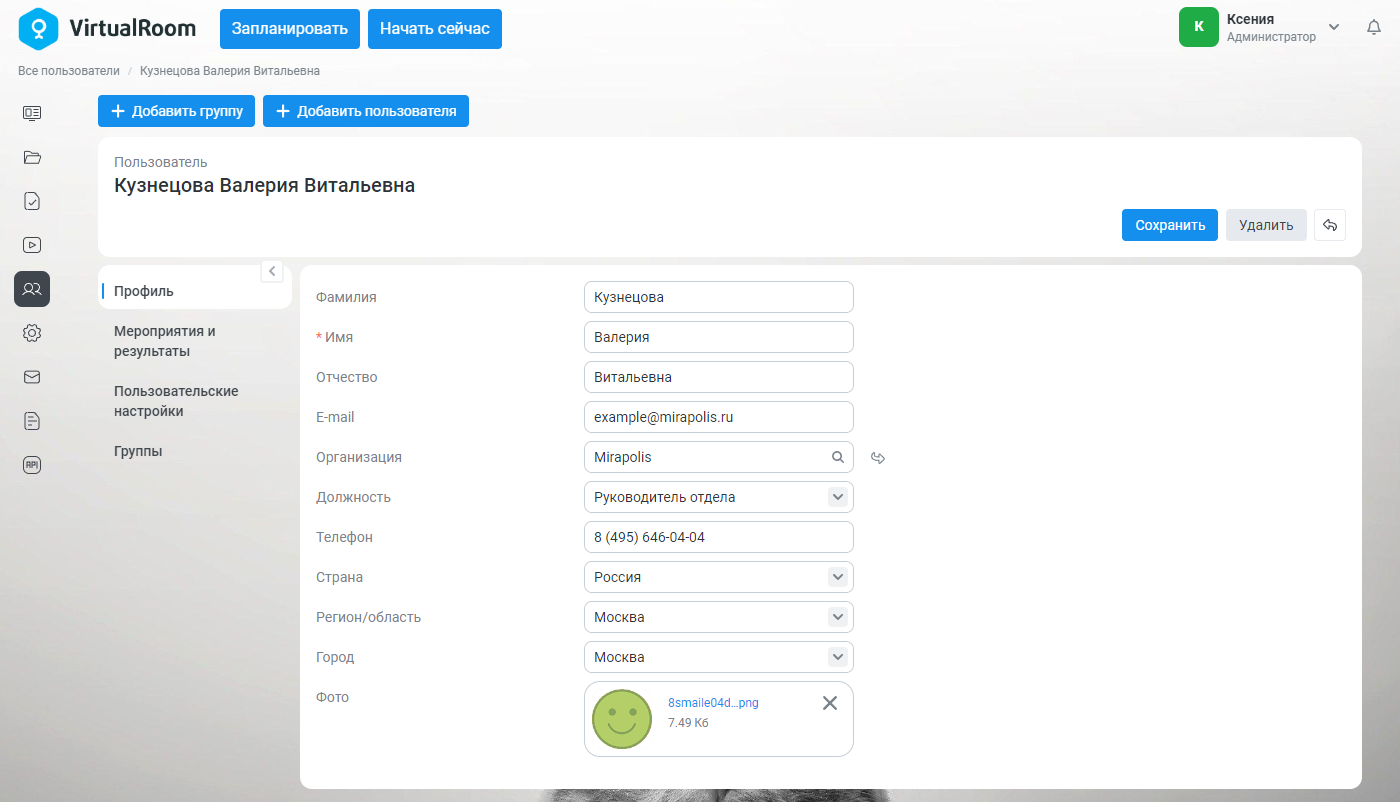Open Пользовательские настройки tab

click(x=176, y=401)
